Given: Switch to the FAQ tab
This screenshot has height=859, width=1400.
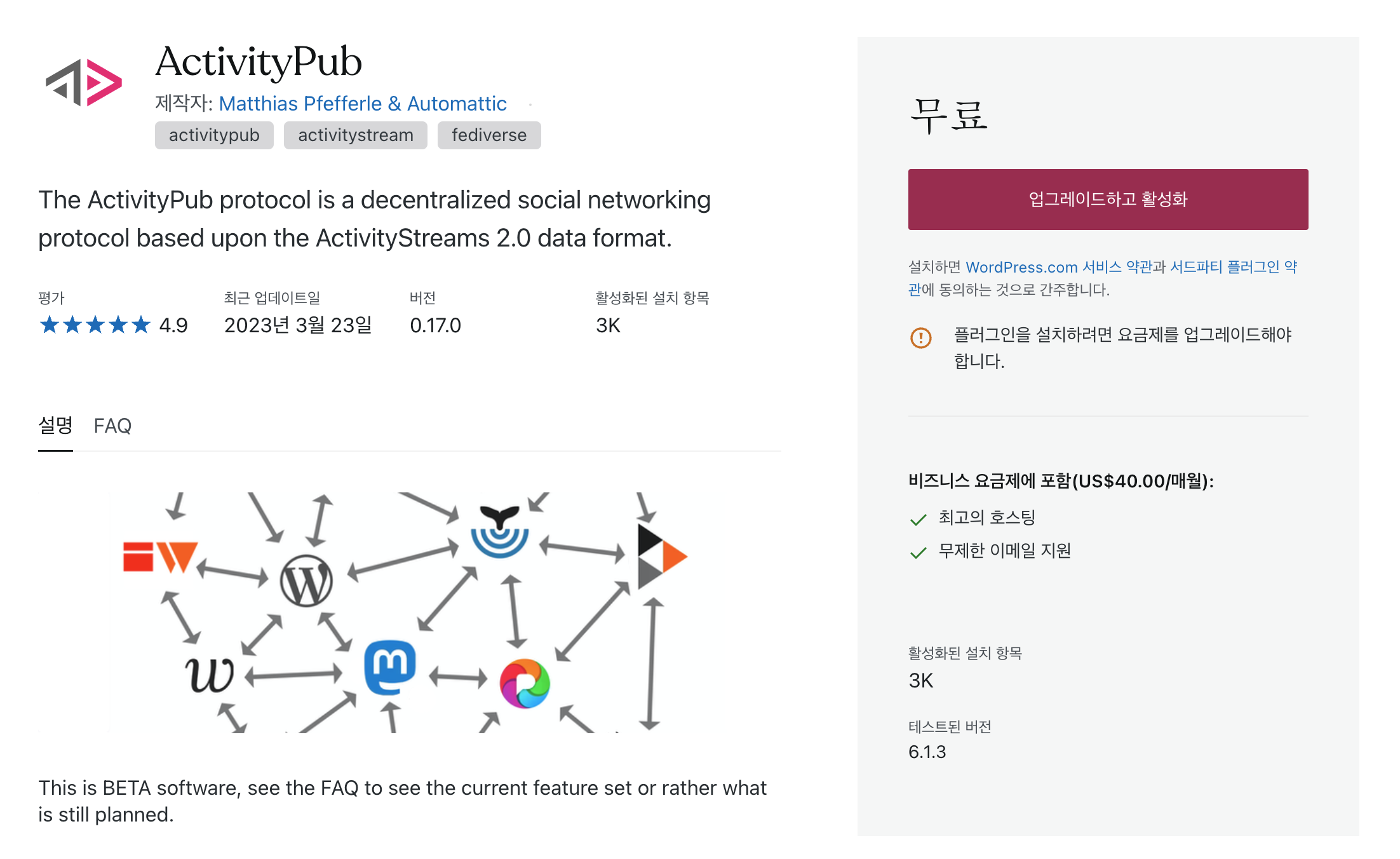Looking at the screenshot, I should point(112,426).
